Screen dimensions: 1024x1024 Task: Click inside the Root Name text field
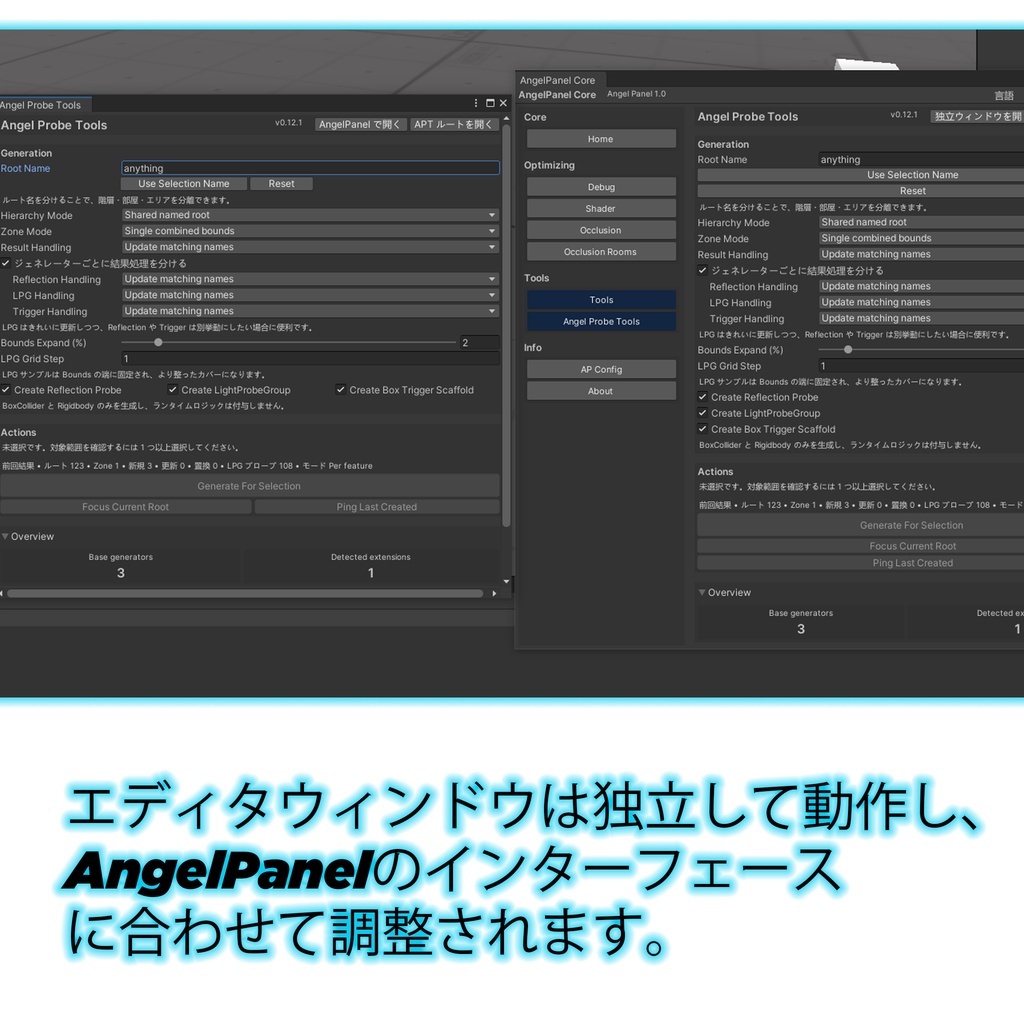click(x=310, y=168)
